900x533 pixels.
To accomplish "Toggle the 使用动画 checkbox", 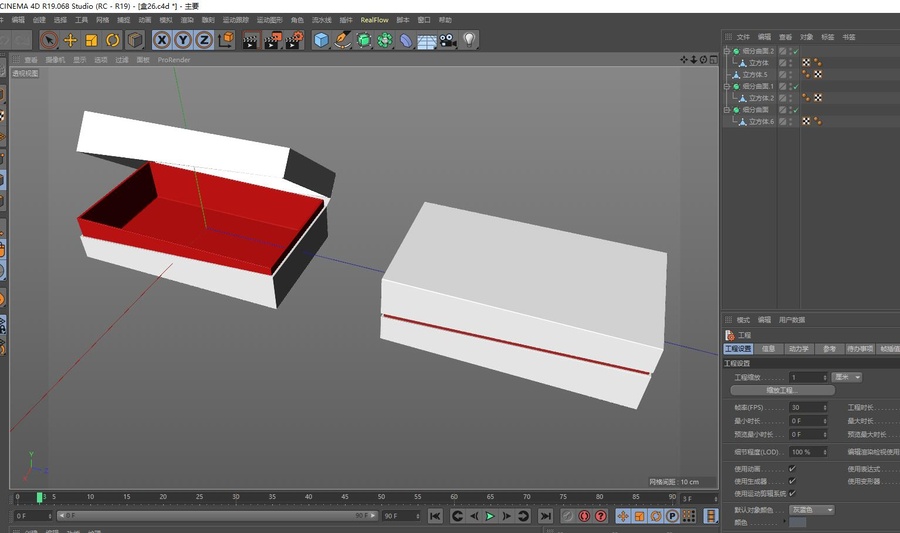I will pyautogui.click(x=792, y=469).
